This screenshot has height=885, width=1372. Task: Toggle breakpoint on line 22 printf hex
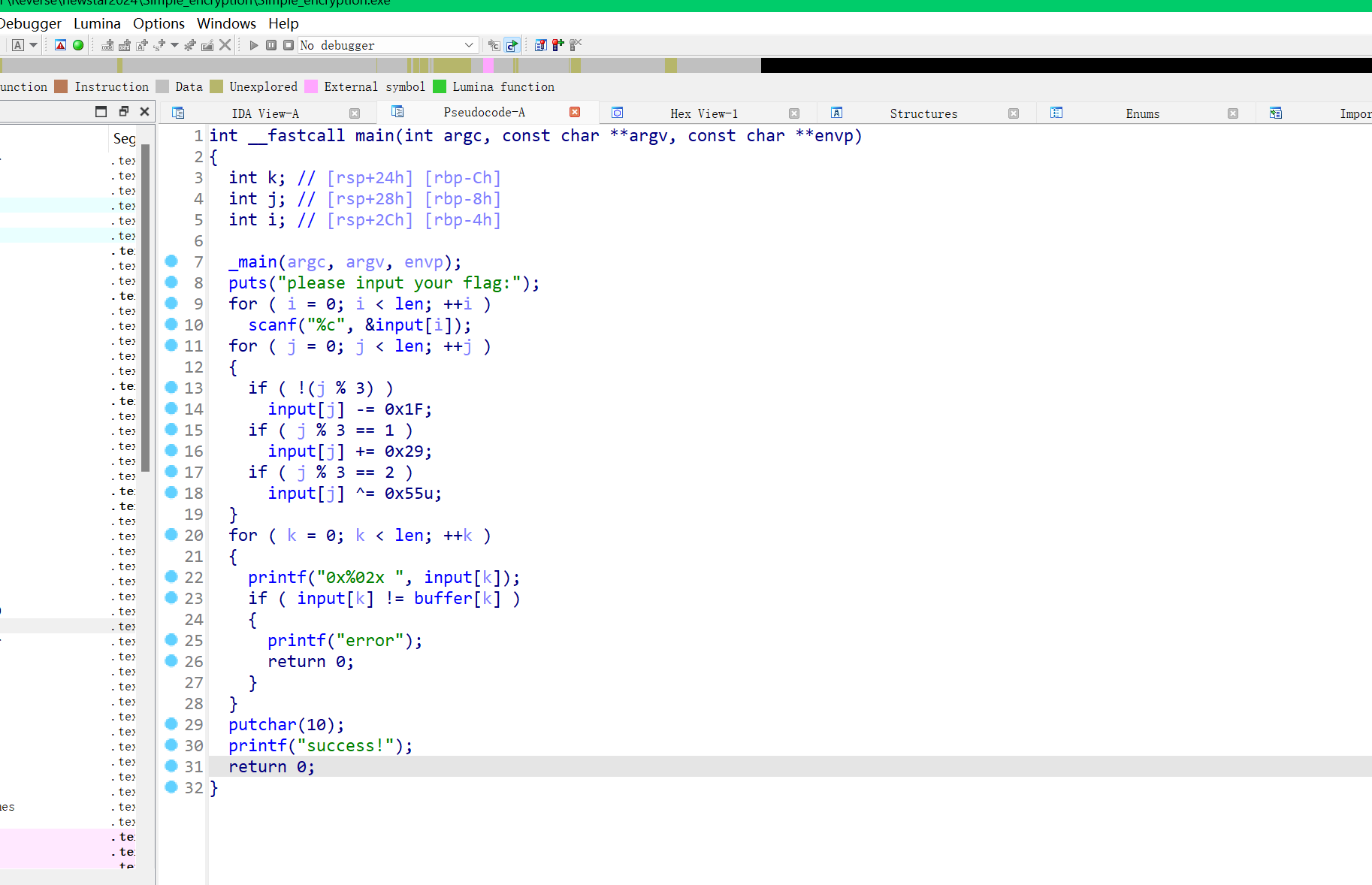click(171, 576)
